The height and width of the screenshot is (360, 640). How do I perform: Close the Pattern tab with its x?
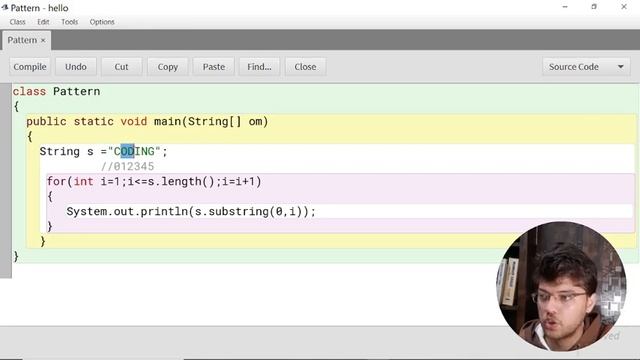43,40
